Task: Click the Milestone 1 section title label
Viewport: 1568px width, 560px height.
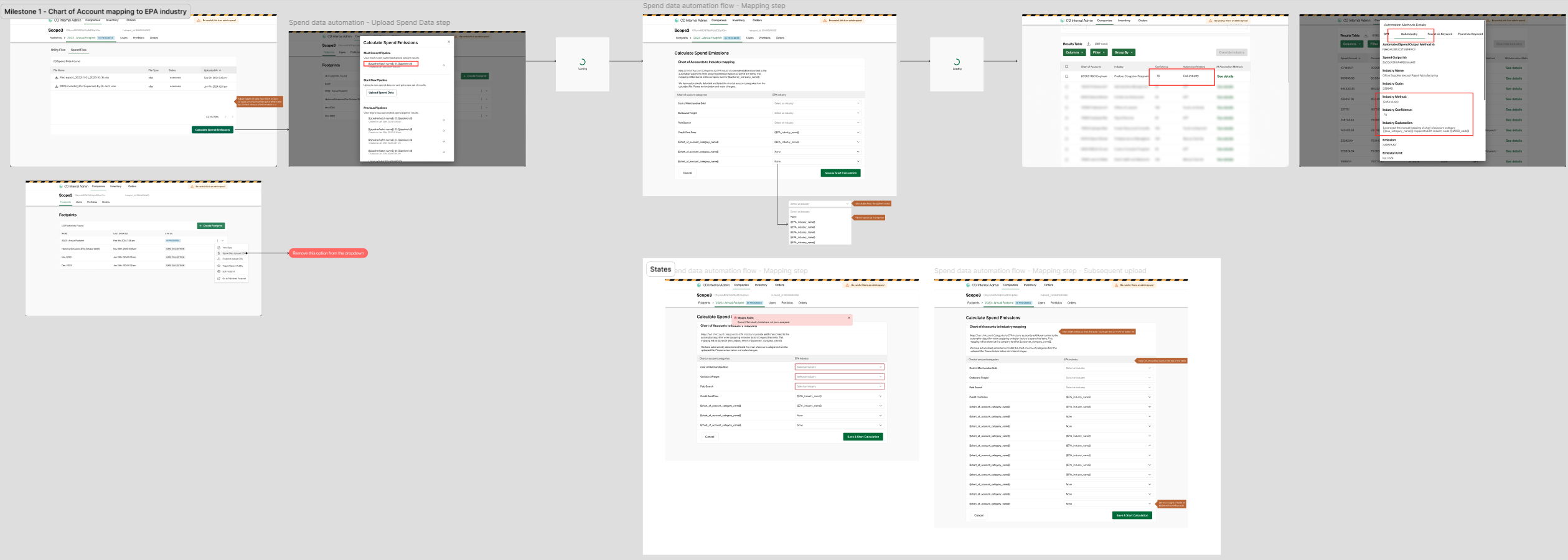Action: [x=95, y=11]
